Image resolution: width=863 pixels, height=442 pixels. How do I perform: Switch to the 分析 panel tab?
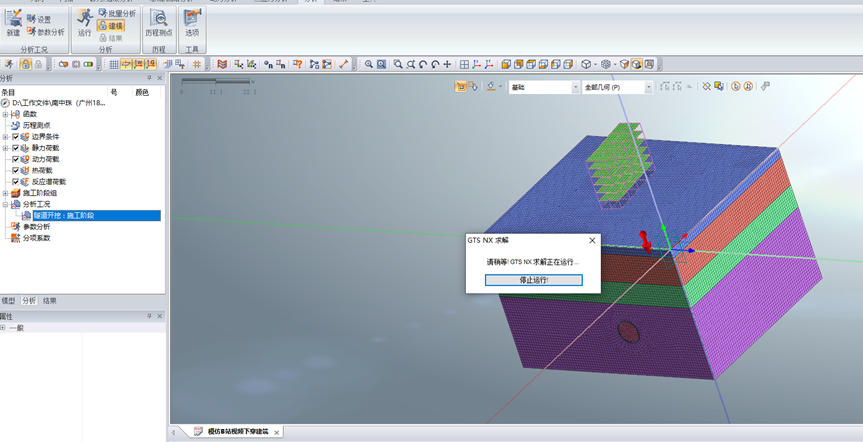click(29, 301)
